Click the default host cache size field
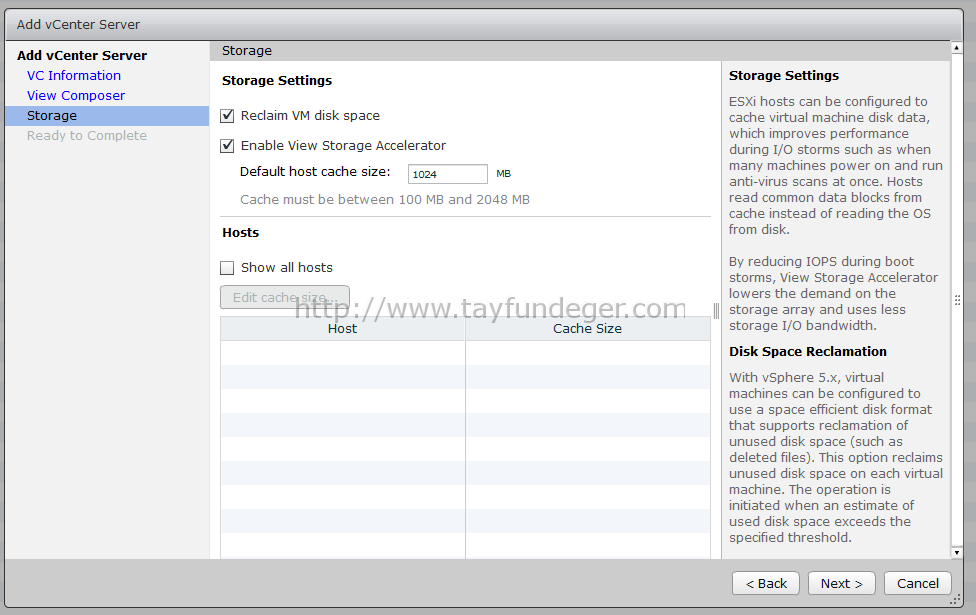Viewport: 976px width, 615px height. [448, 174]
